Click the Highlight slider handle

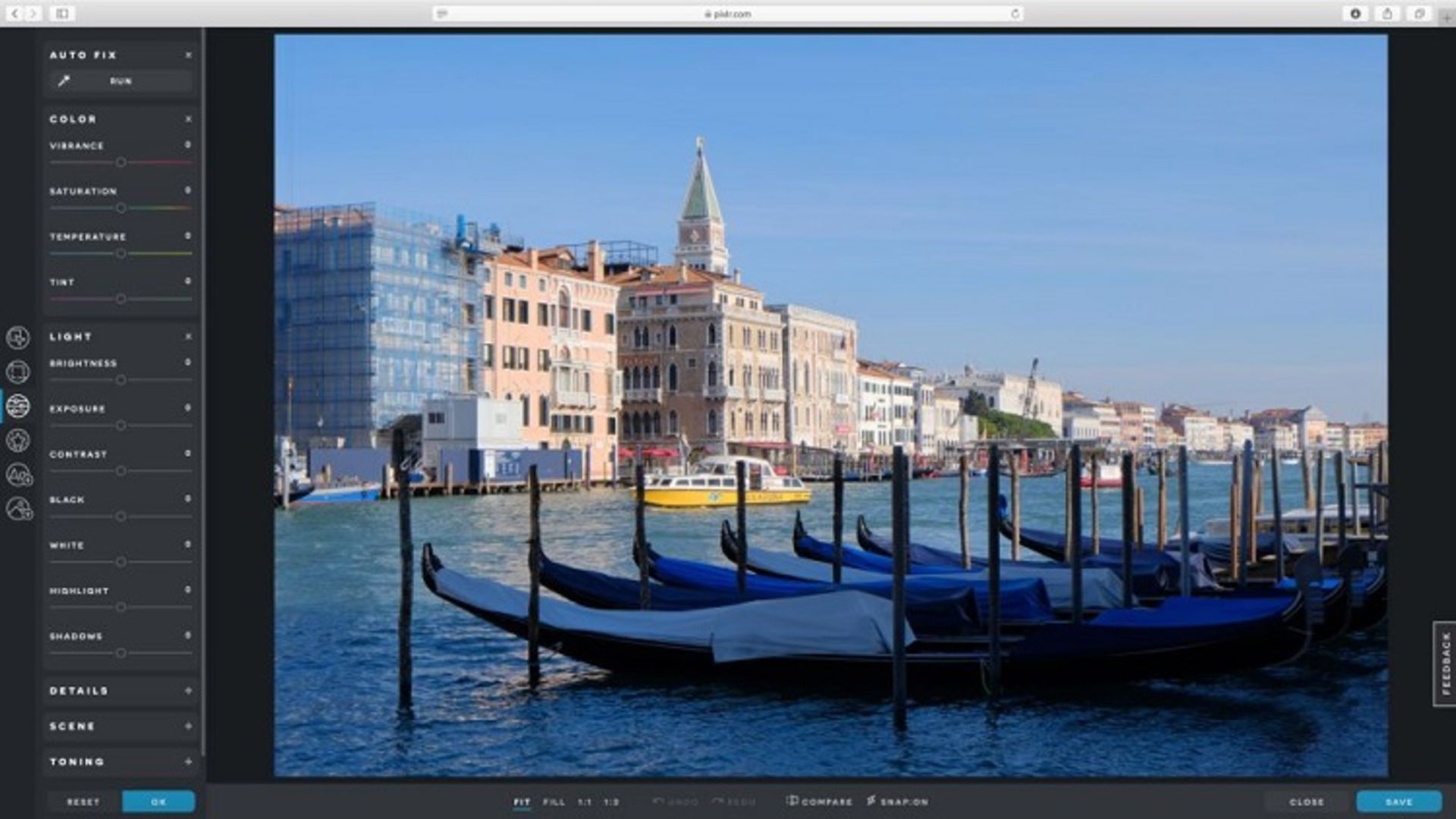[x=121, y=607]
